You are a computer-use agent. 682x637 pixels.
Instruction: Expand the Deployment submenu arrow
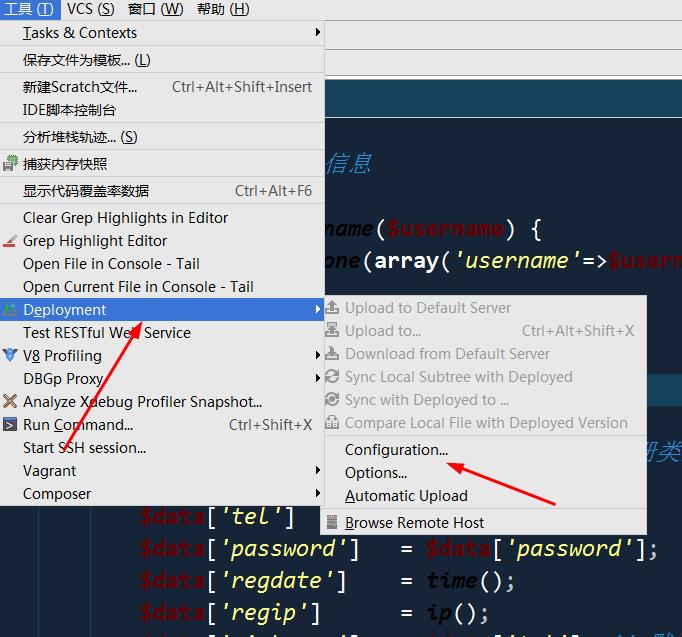click(318, 309)
